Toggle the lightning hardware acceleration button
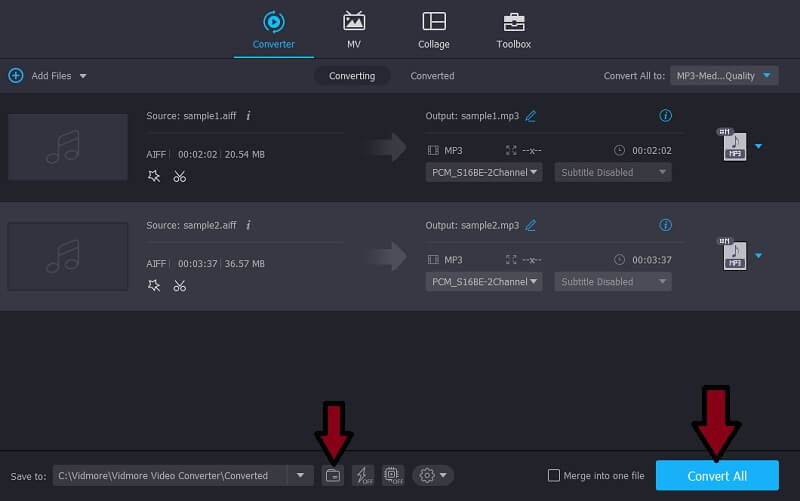Viewport: 800px width, 501px height. (x=362, y=475)
